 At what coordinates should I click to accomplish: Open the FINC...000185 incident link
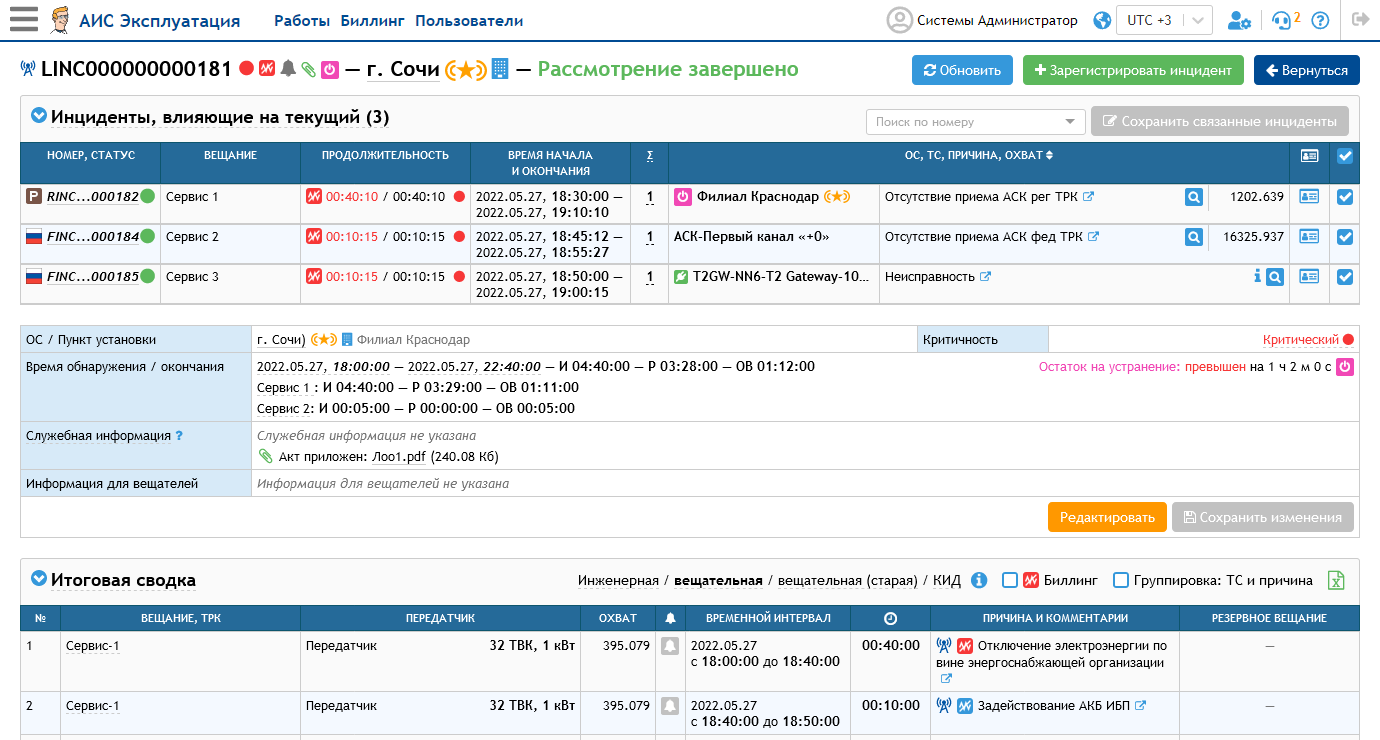pos(92,277)
